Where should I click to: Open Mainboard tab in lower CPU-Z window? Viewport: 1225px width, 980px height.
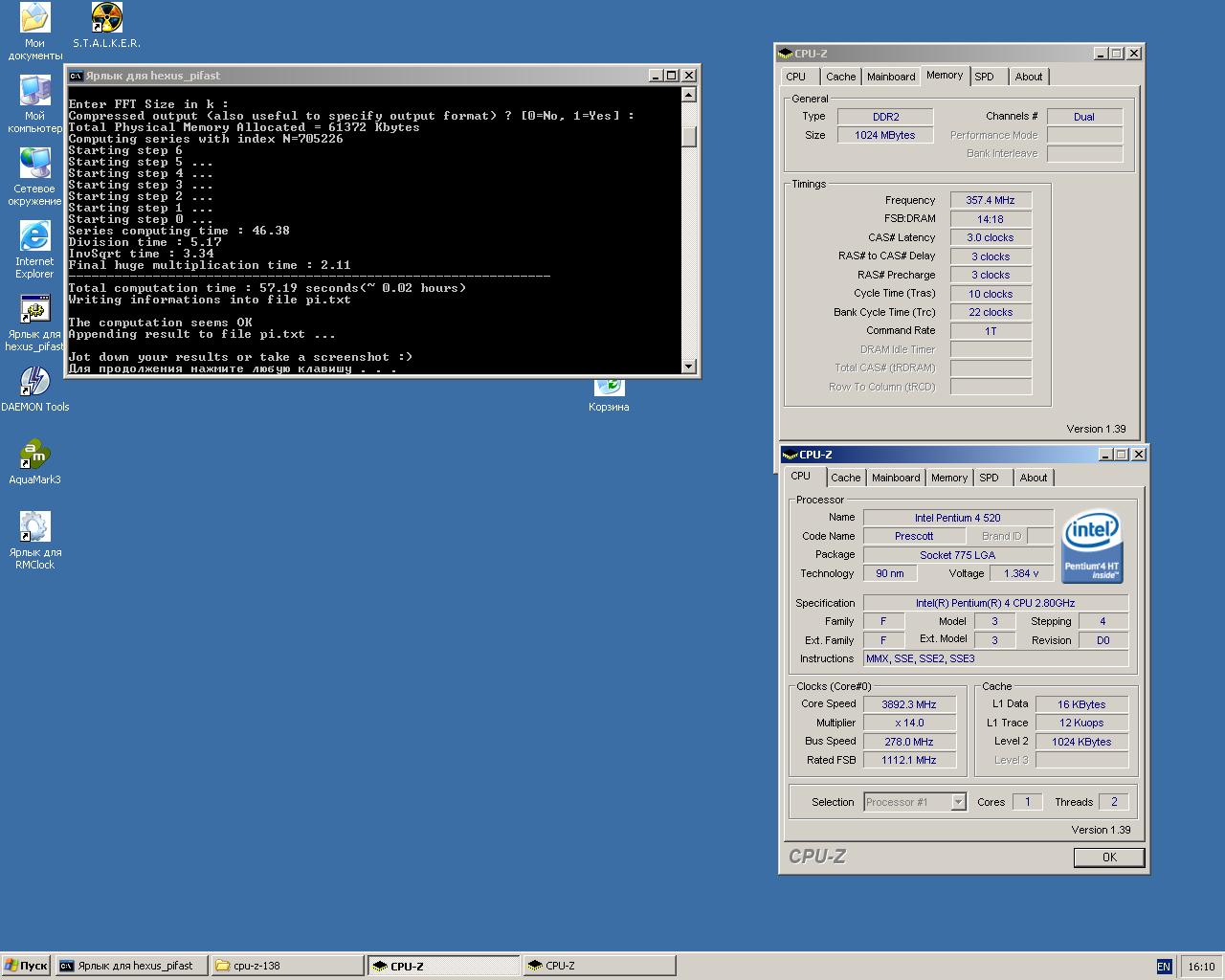(896, 478)
